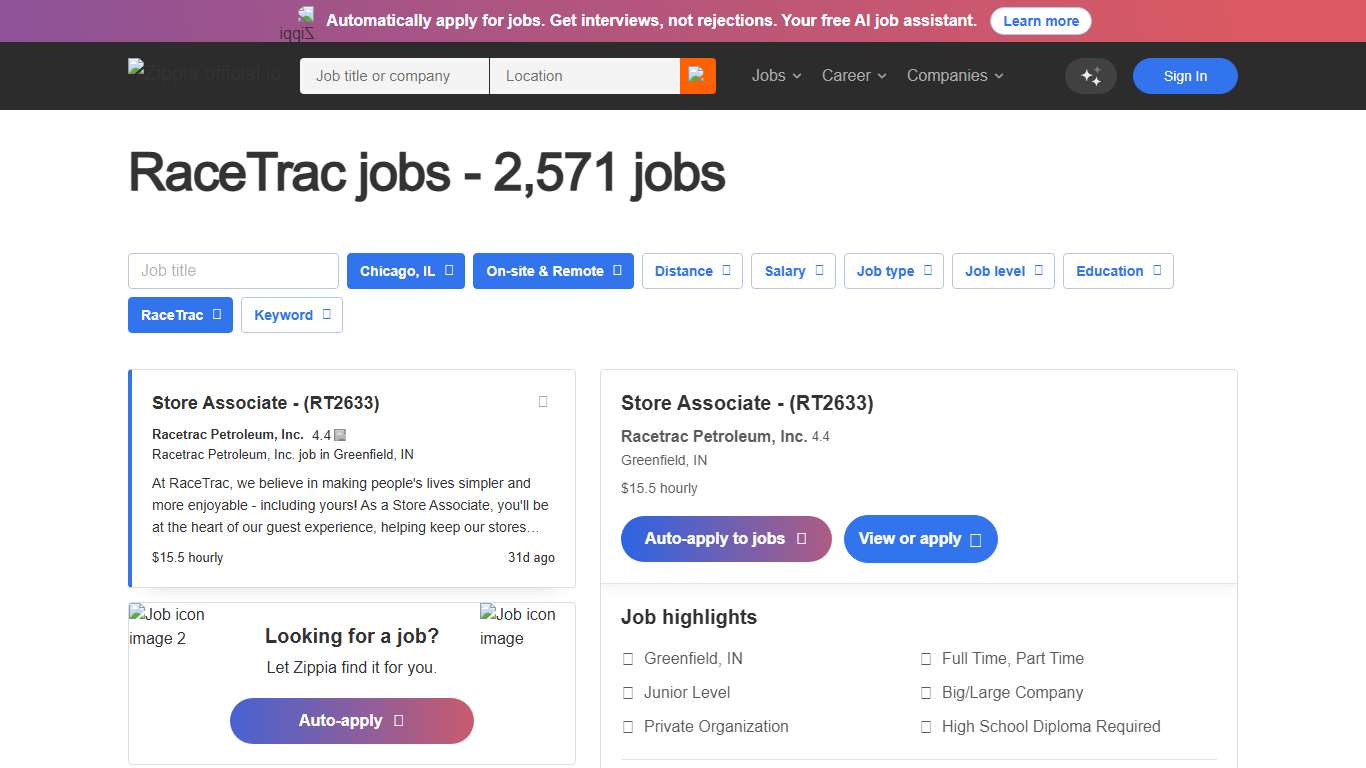The height and width of the screenshot is (768, 1366).
Task: Click the Learn more banner button
Action: click(1040, 20)
